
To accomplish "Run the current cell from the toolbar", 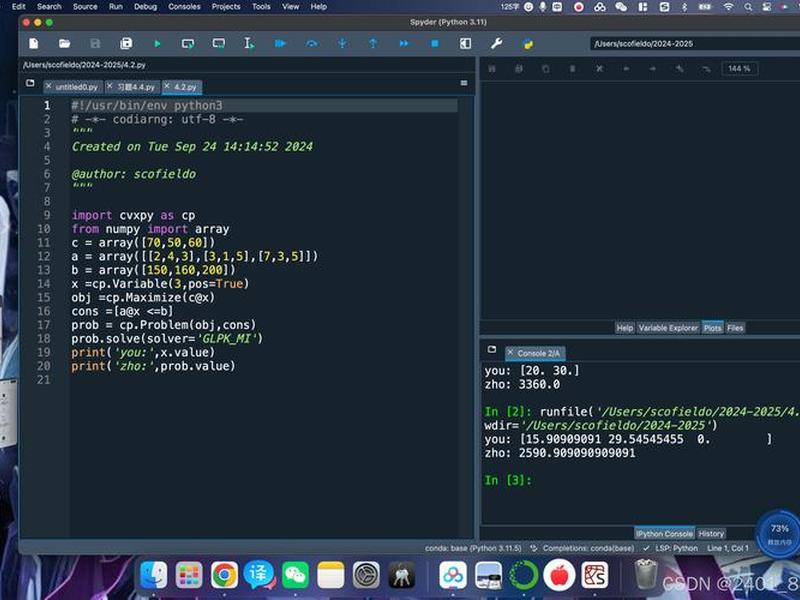I will (188, 44).
